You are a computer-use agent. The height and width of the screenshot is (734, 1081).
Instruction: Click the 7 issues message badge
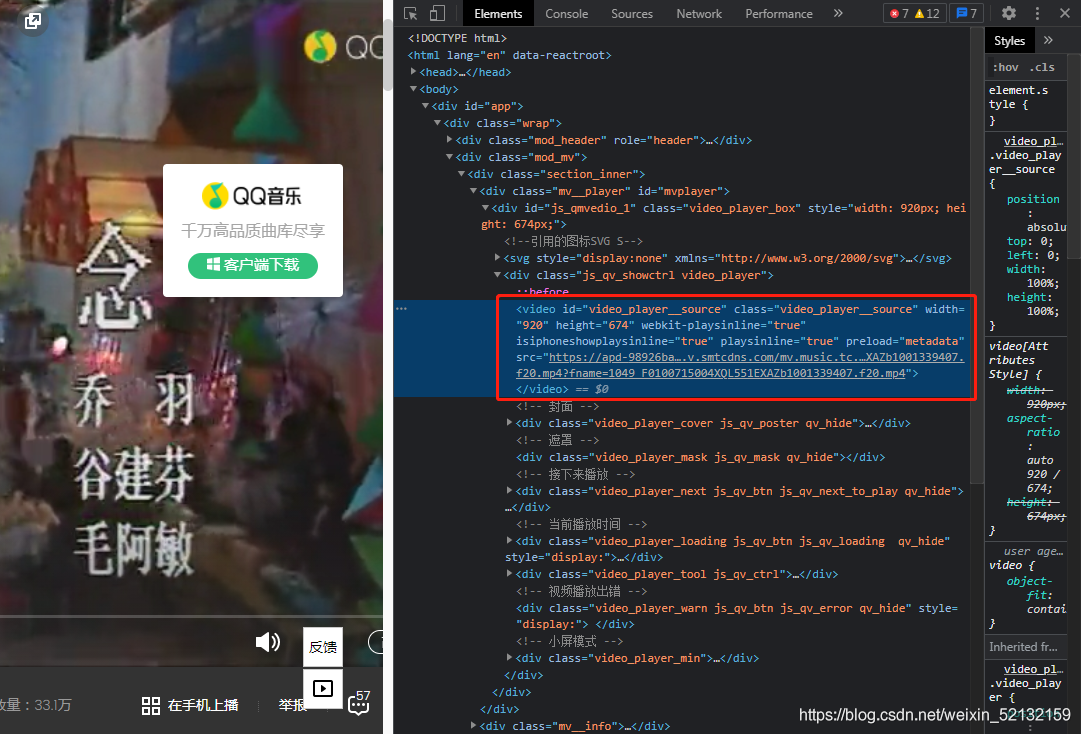coord(967,13)
